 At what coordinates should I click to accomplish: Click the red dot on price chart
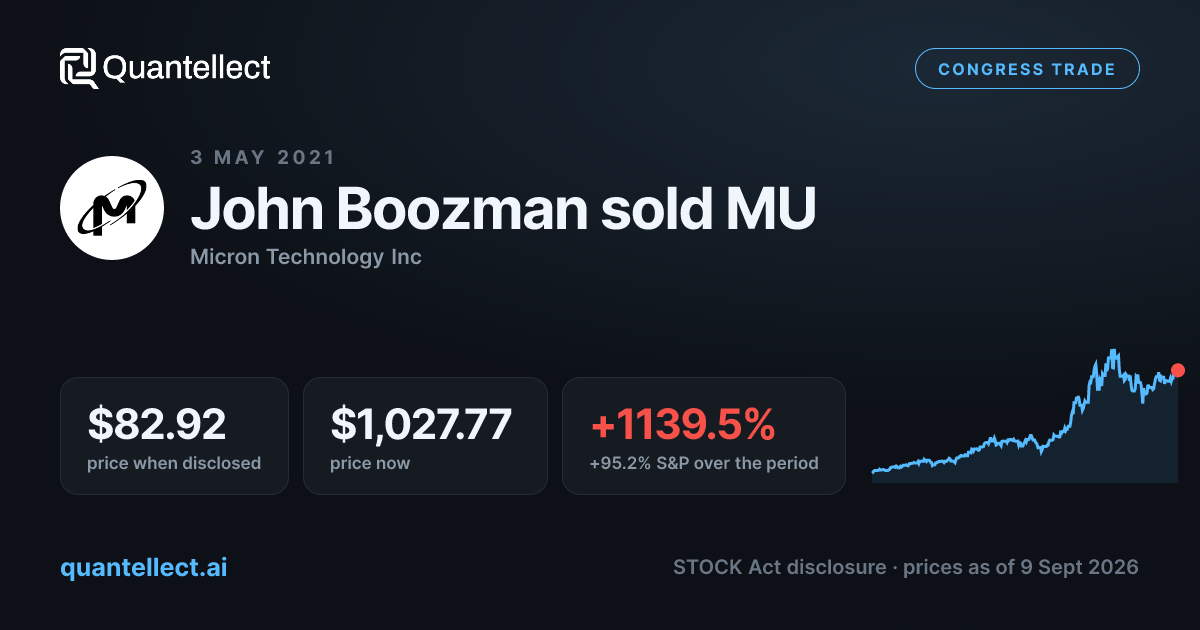coord(1177,370)
